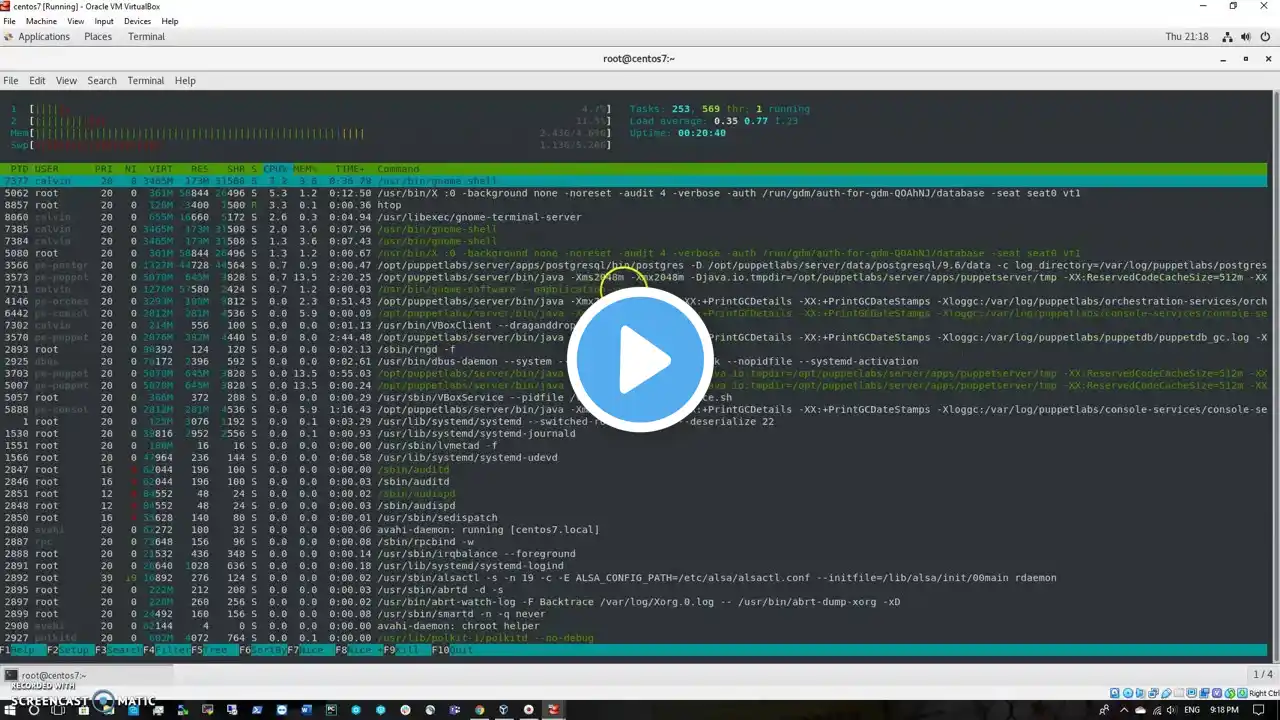The height and width of the screenshot is (720, 1280).
Task: Sort by the VIRT column header
Action: pos(161,169)
